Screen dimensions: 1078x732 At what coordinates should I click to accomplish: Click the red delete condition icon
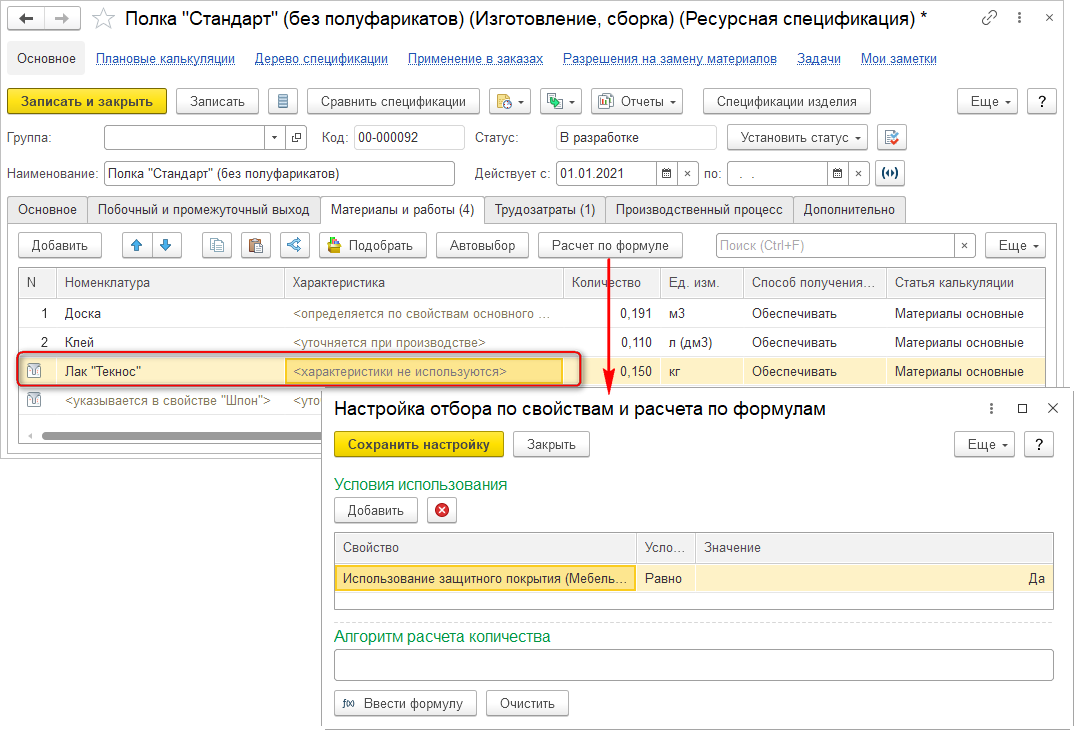(x=441, y=511)
